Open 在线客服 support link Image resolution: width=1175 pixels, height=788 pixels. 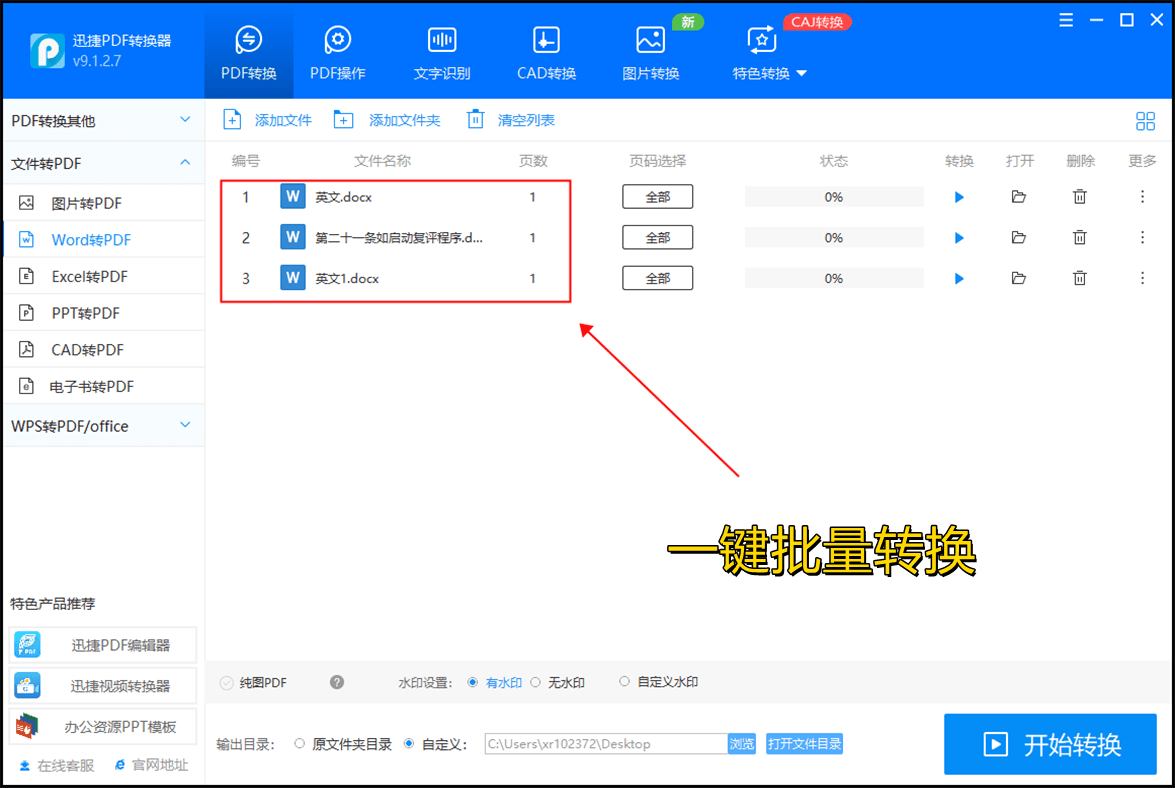point(57,766)
